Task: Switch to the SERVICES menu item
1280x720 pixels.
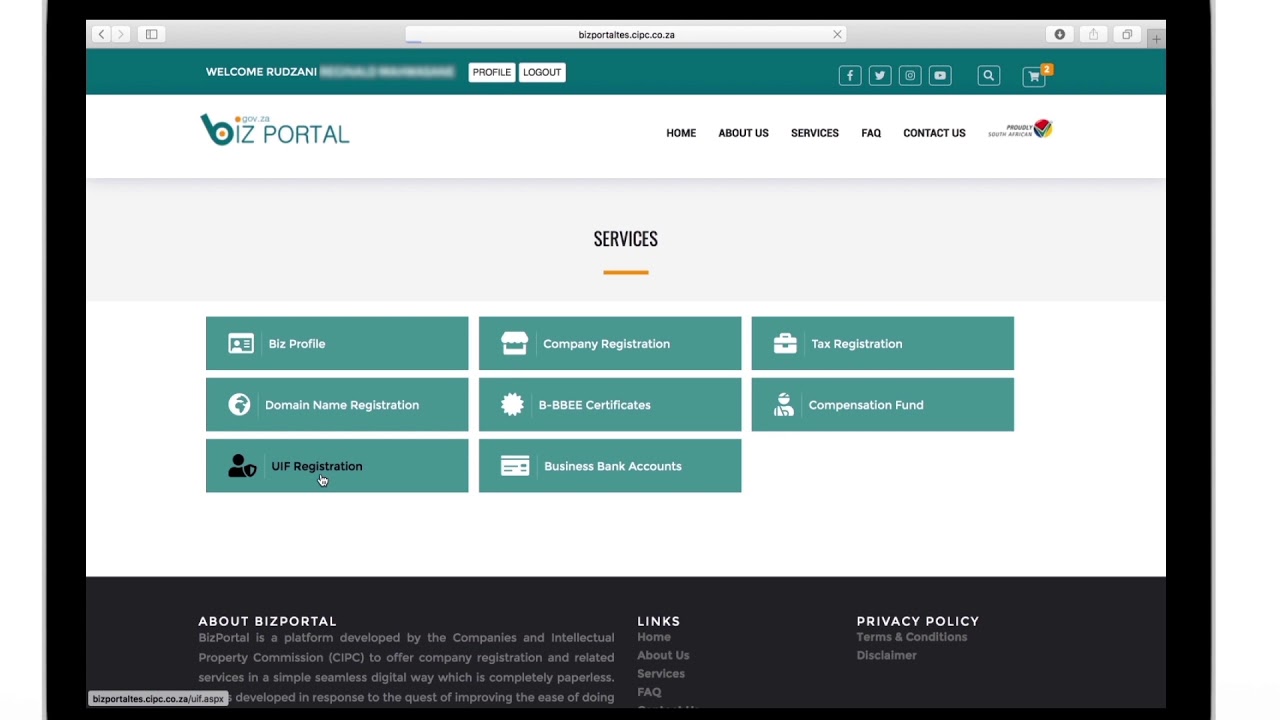Action: (814, 133)
